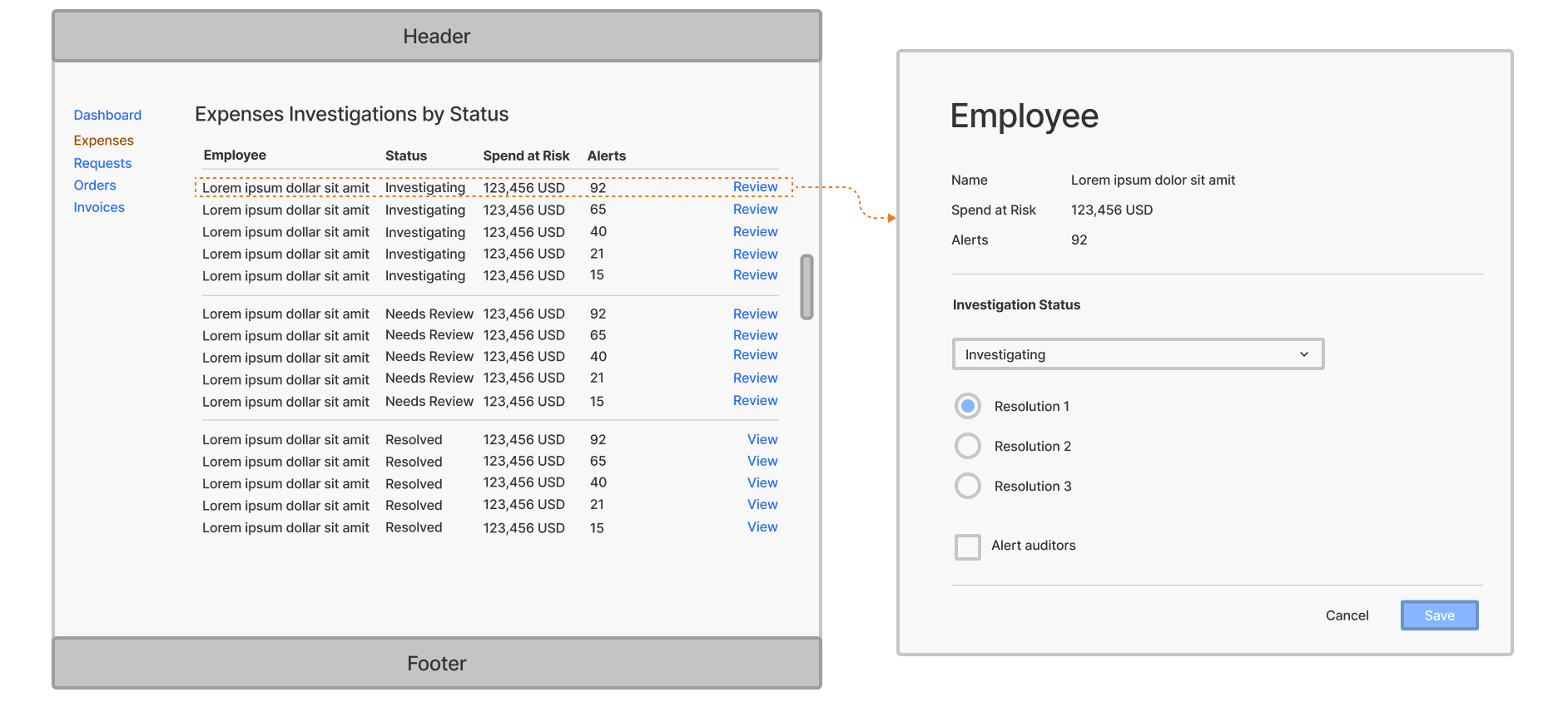Go to Dashboard in the sidebar

pos(107,115)
